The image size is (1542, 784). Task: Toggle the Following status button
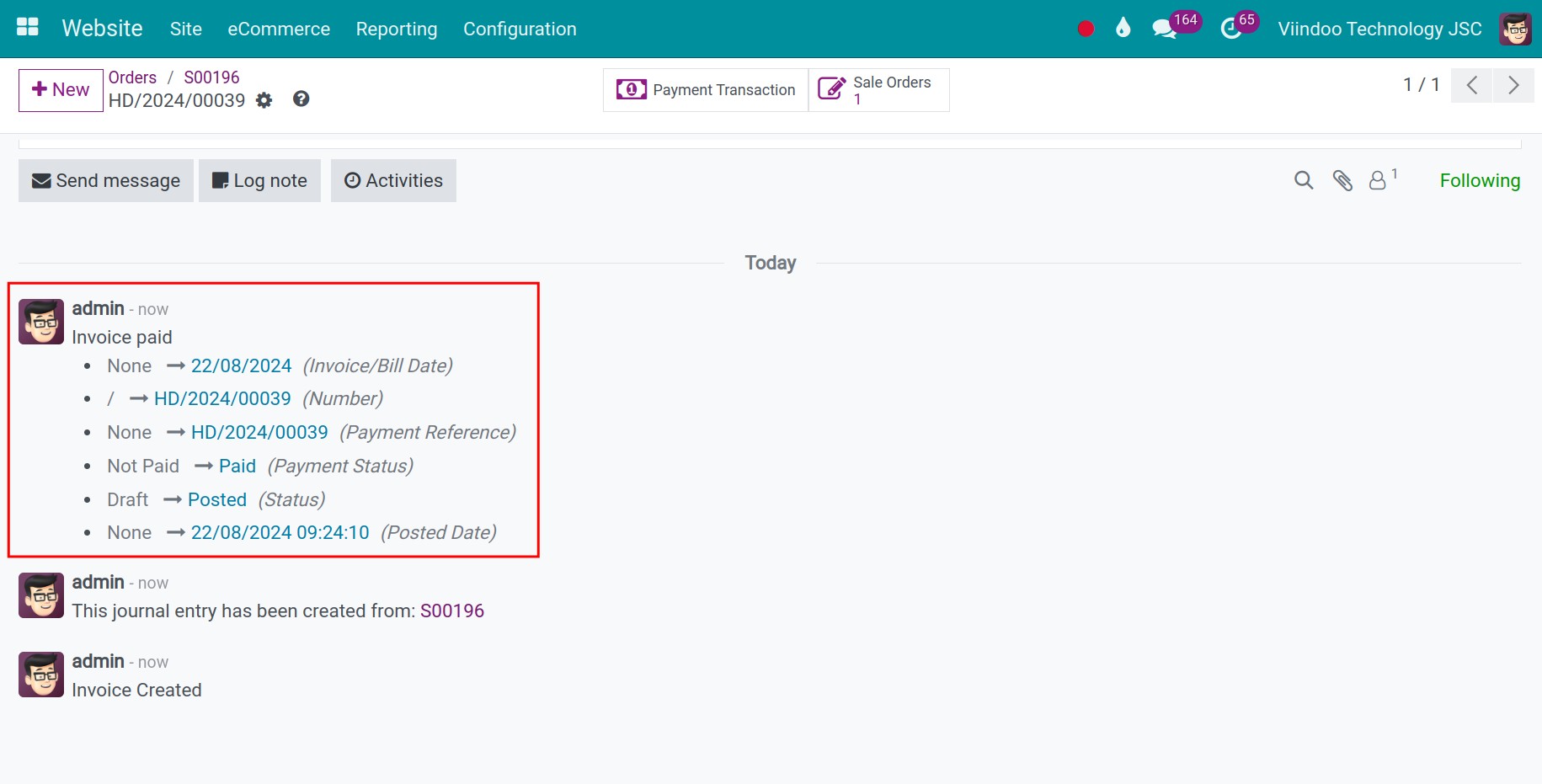coord(1480,180)
